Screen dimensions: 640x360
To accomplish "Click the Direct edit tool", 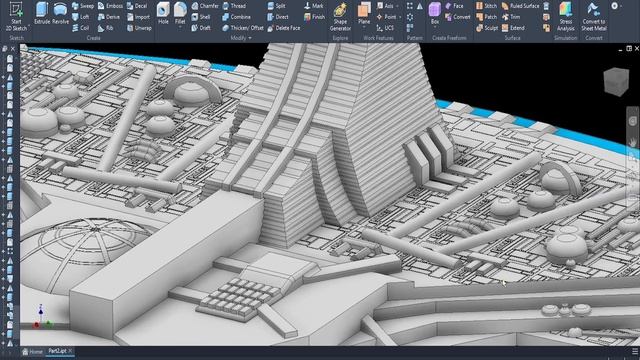I will tap(278, 17).
